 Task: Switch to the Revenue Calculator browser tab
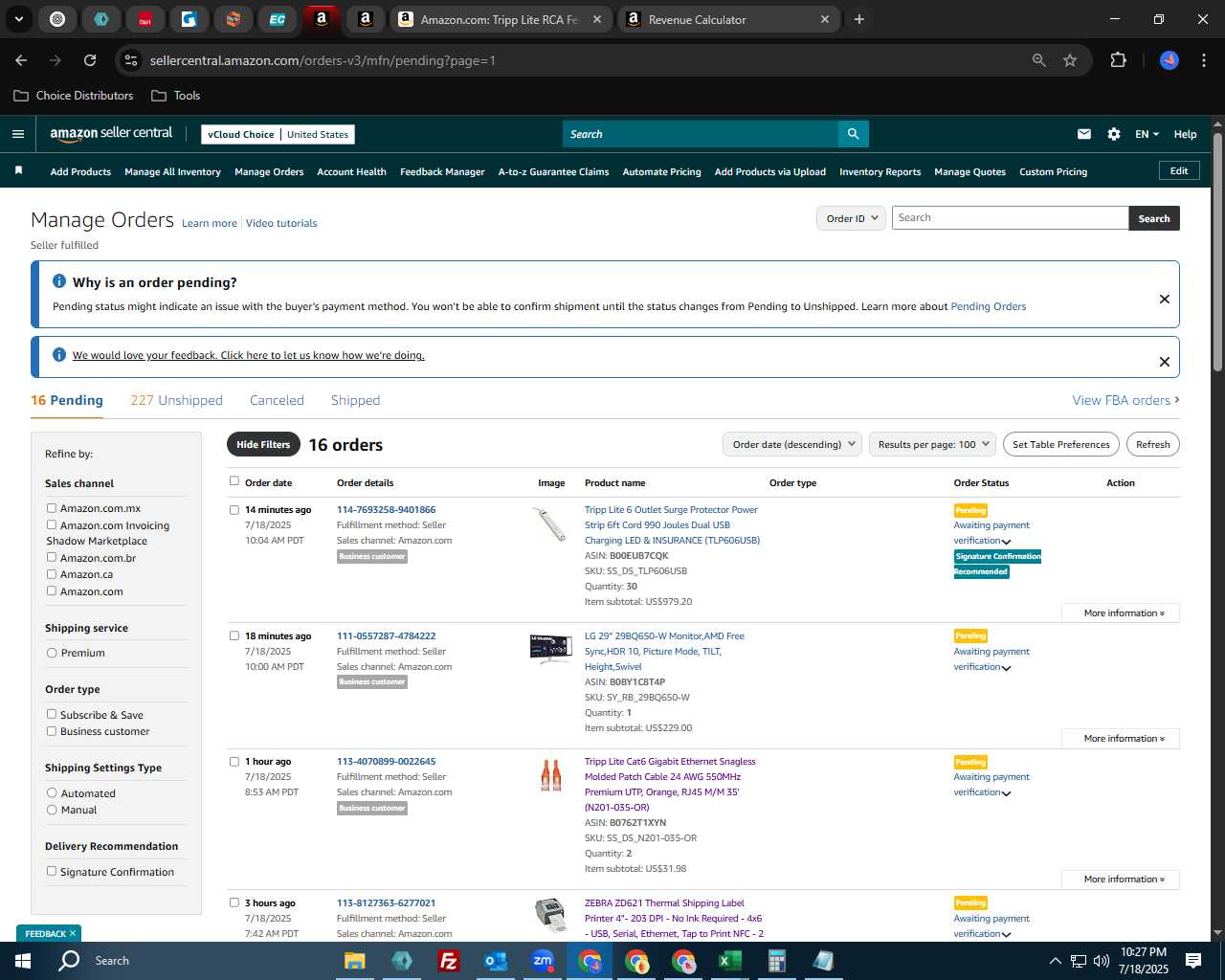[727, 19]
